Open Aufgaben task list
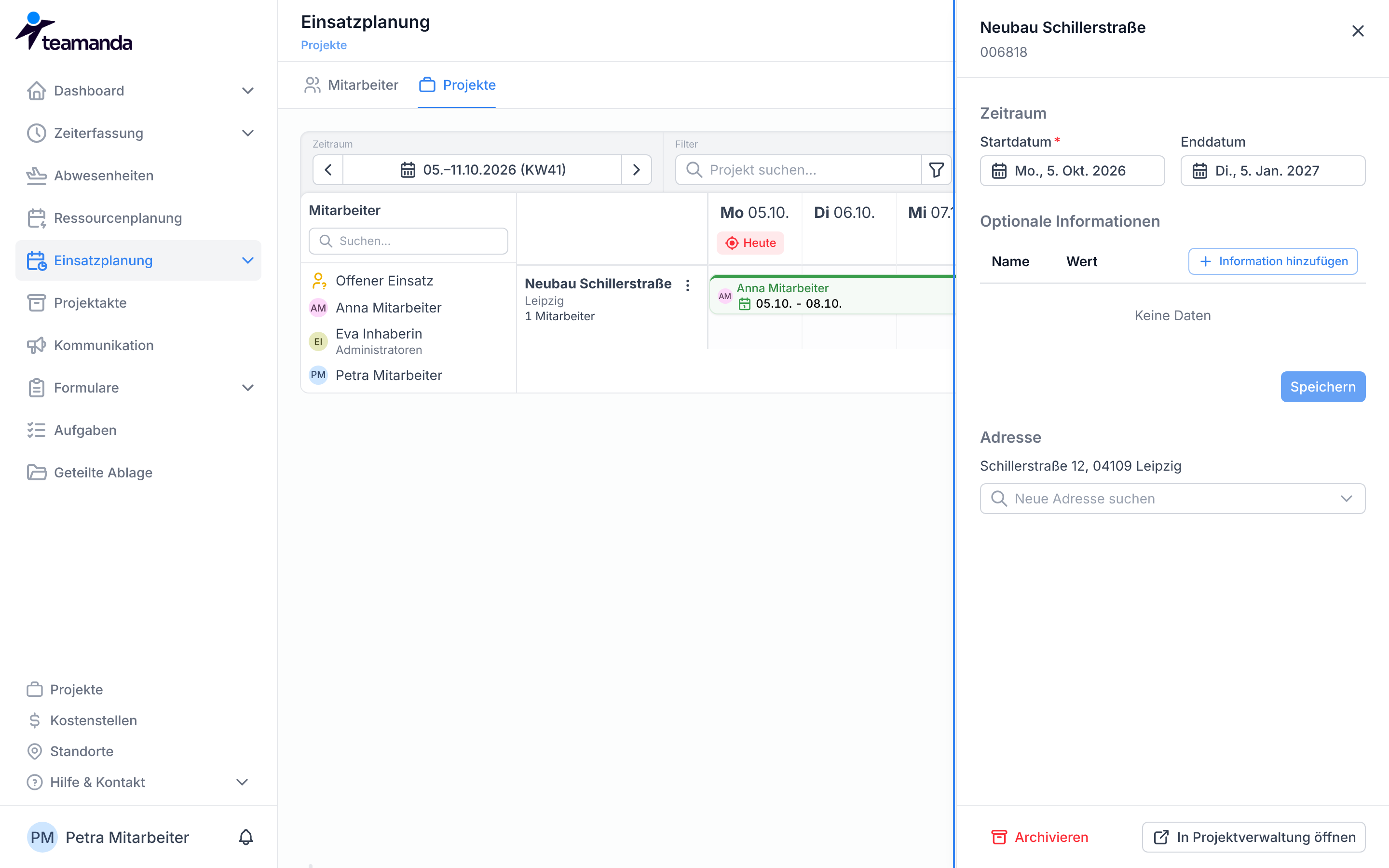This screenshot has height=868, width=1389. (x=138, y=430)
